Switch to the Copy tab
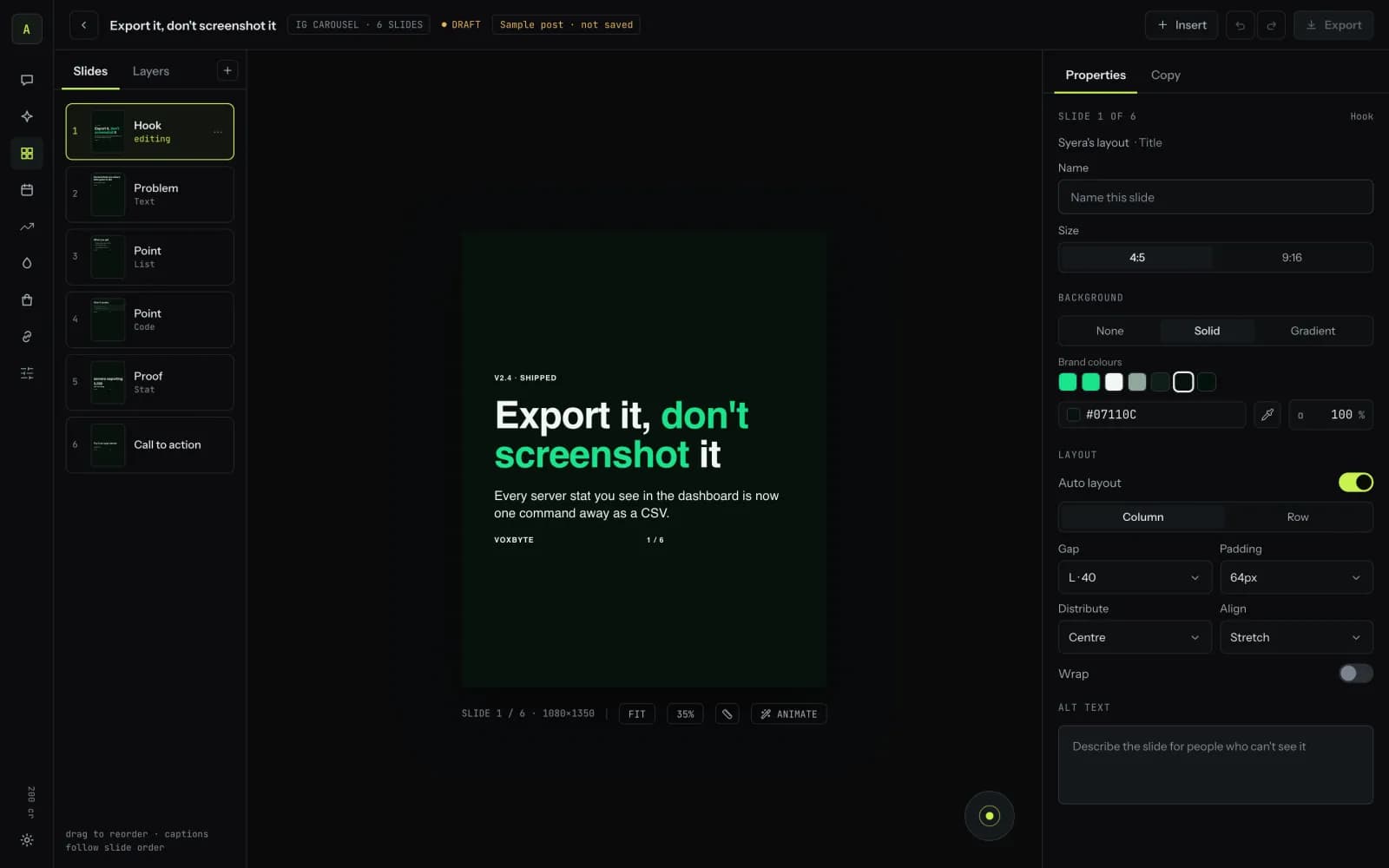 pyautogui.click(x=1165, y=76)
